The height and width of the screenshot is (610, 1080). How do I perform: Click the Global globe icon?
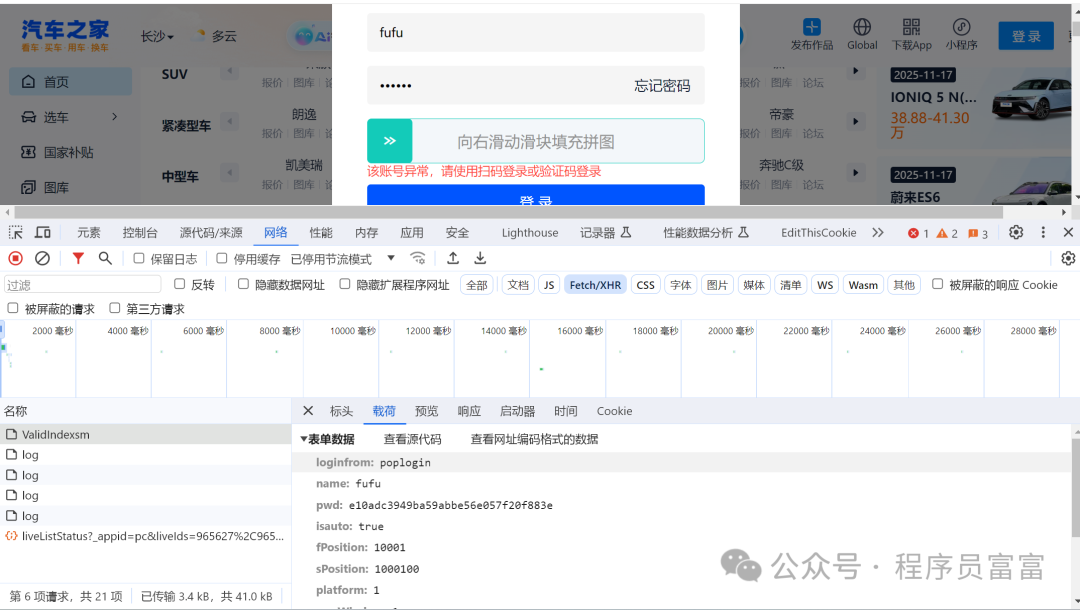tap(862, 27)
